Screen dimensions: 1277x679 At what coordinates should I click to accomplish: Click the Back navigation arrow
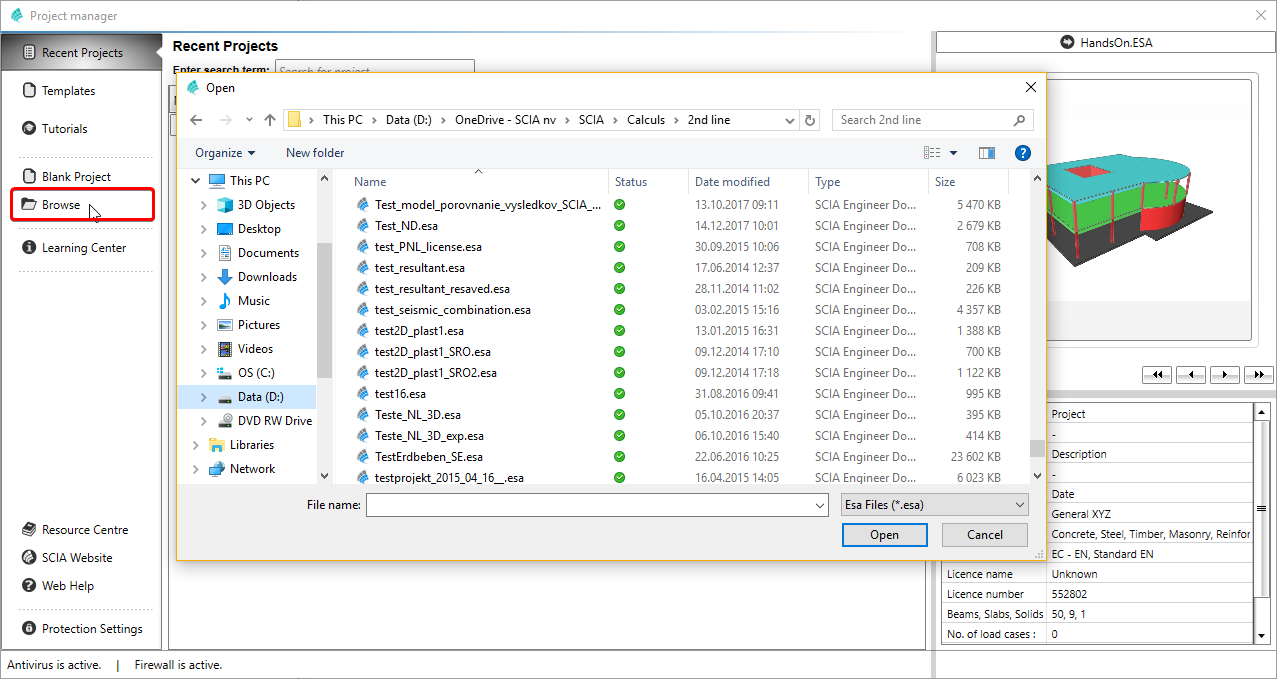tap(196, 120)
